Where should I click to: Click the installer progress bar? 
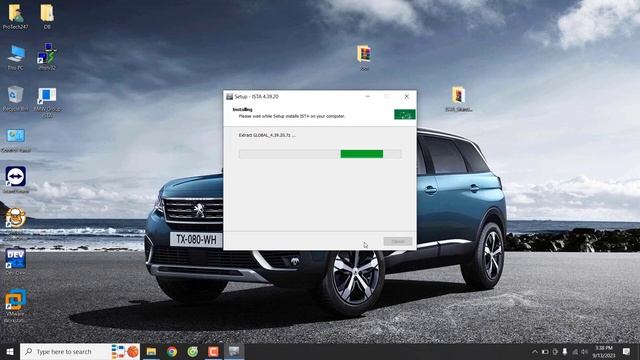pos(320,154)
